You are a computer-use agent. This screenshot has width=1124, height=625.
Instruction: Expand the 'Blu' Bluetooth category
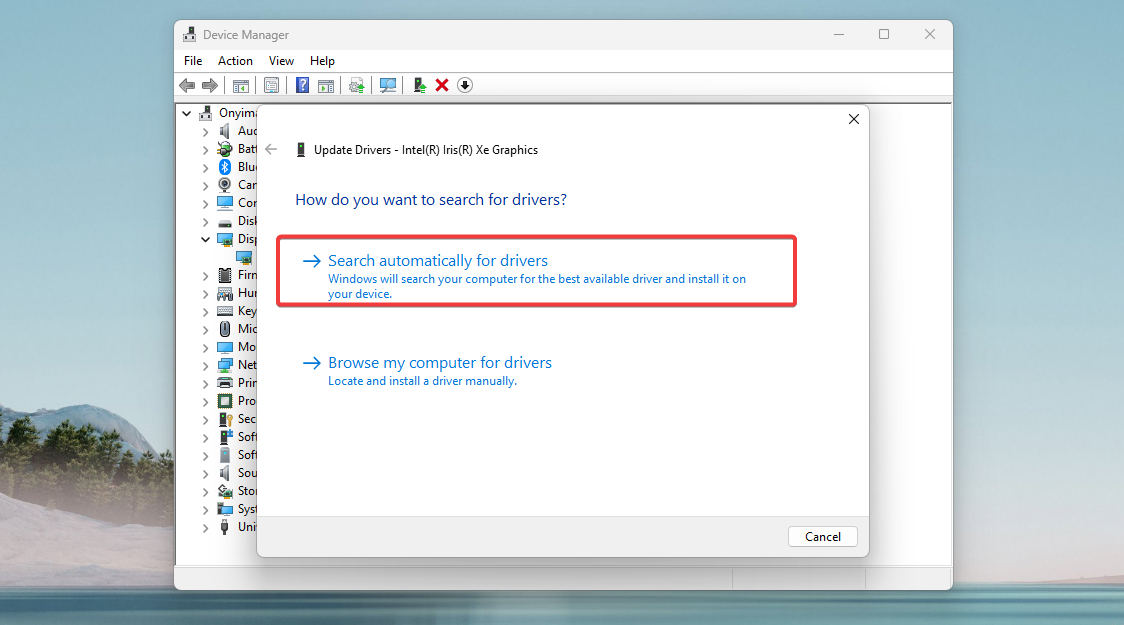point(205,168)
